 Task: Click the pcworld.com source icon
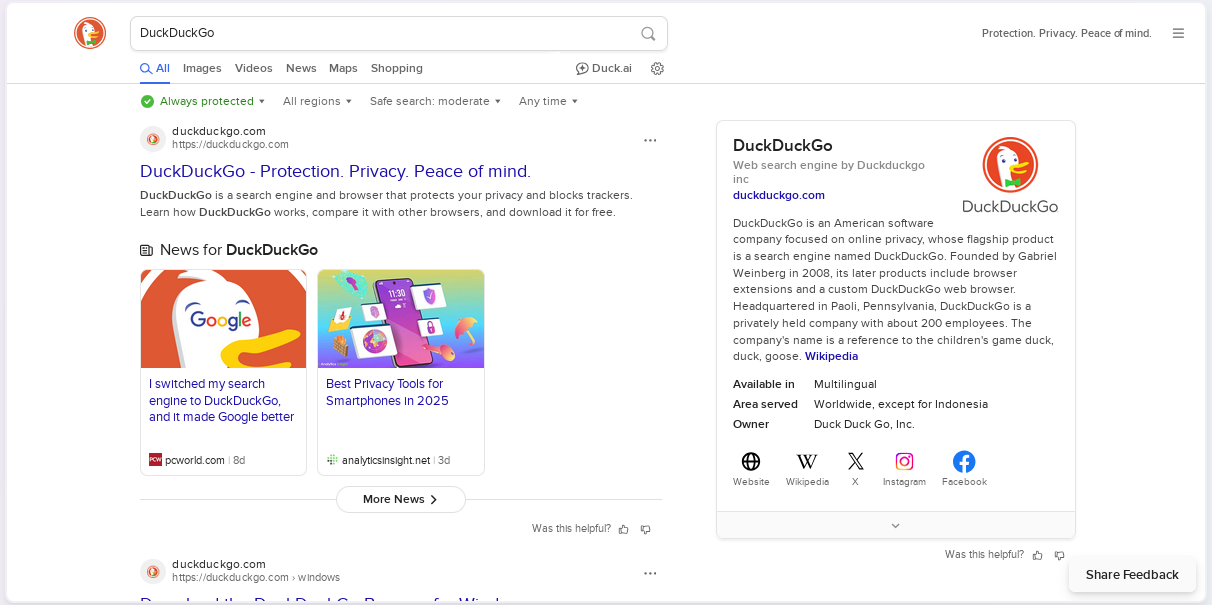coord(155,460)
